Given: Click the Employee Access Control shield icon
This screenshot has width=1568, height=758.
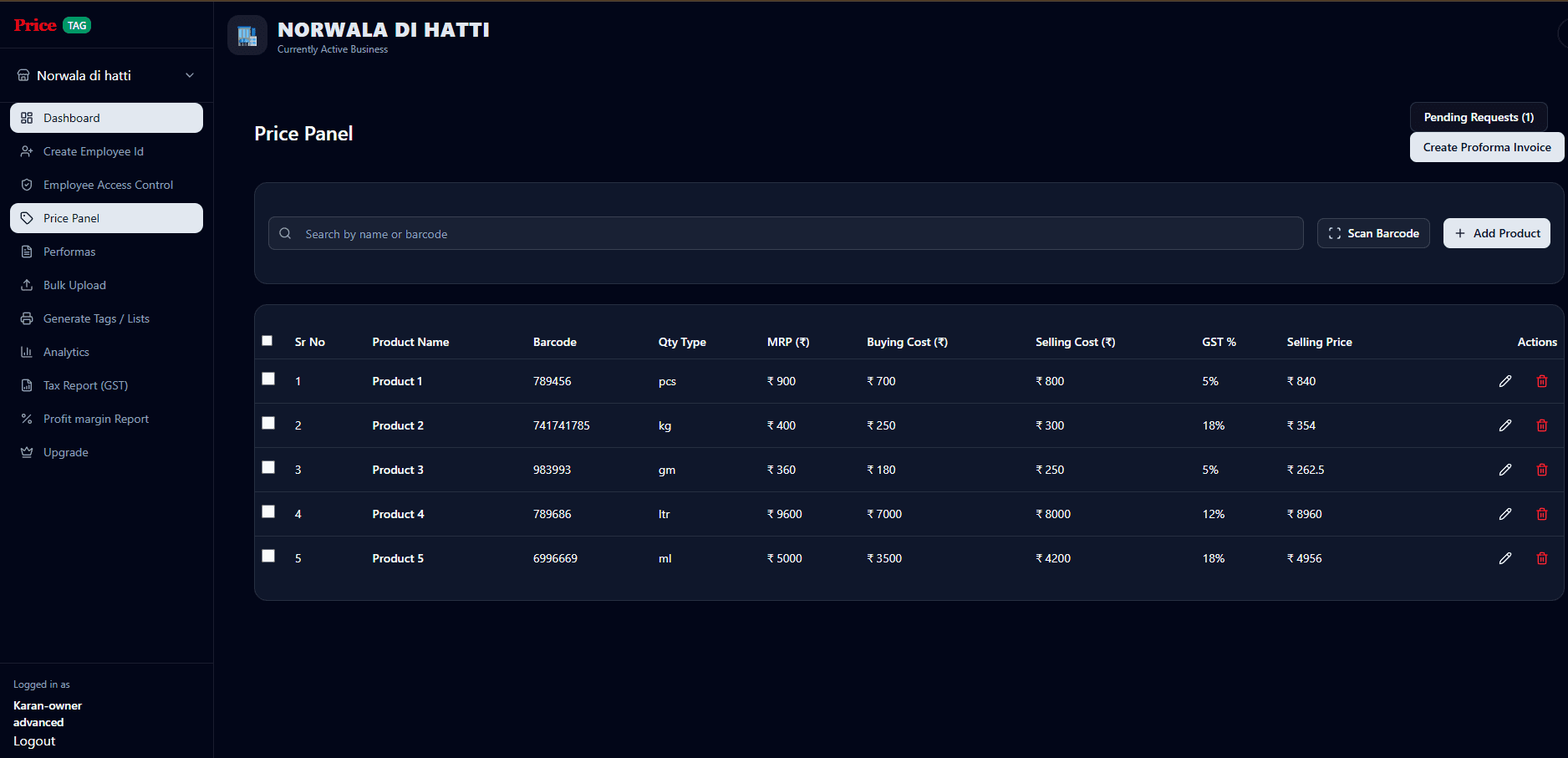Looking at the screenshot, I should tap(27, 185).
